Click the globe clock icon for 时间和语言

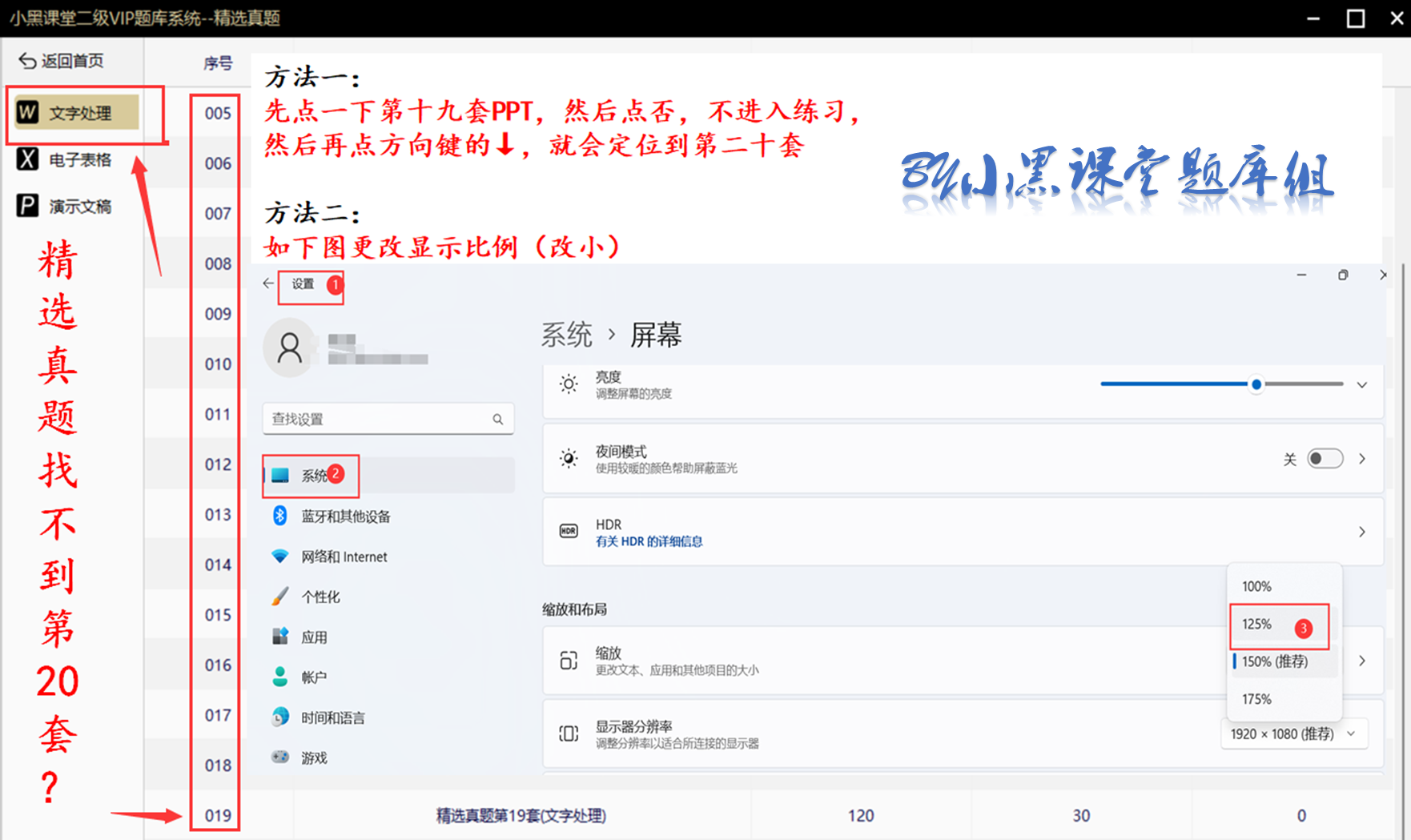279,717
